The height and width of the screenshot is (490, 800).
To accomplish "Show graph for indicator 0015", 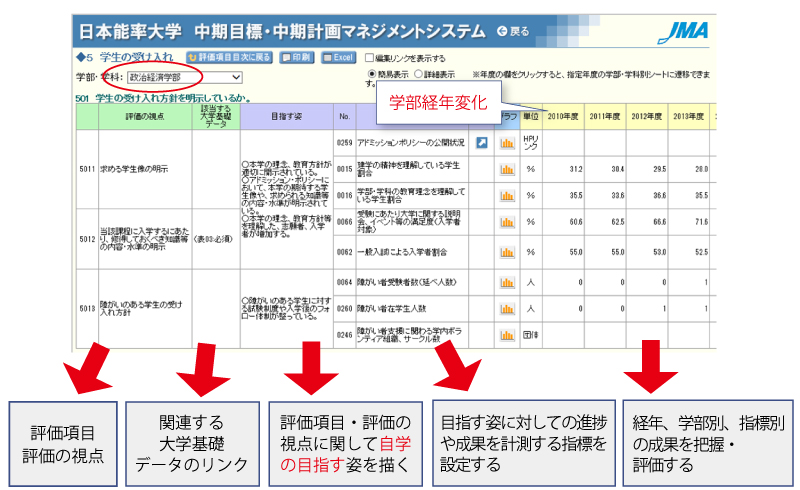I will coord(507,168).
